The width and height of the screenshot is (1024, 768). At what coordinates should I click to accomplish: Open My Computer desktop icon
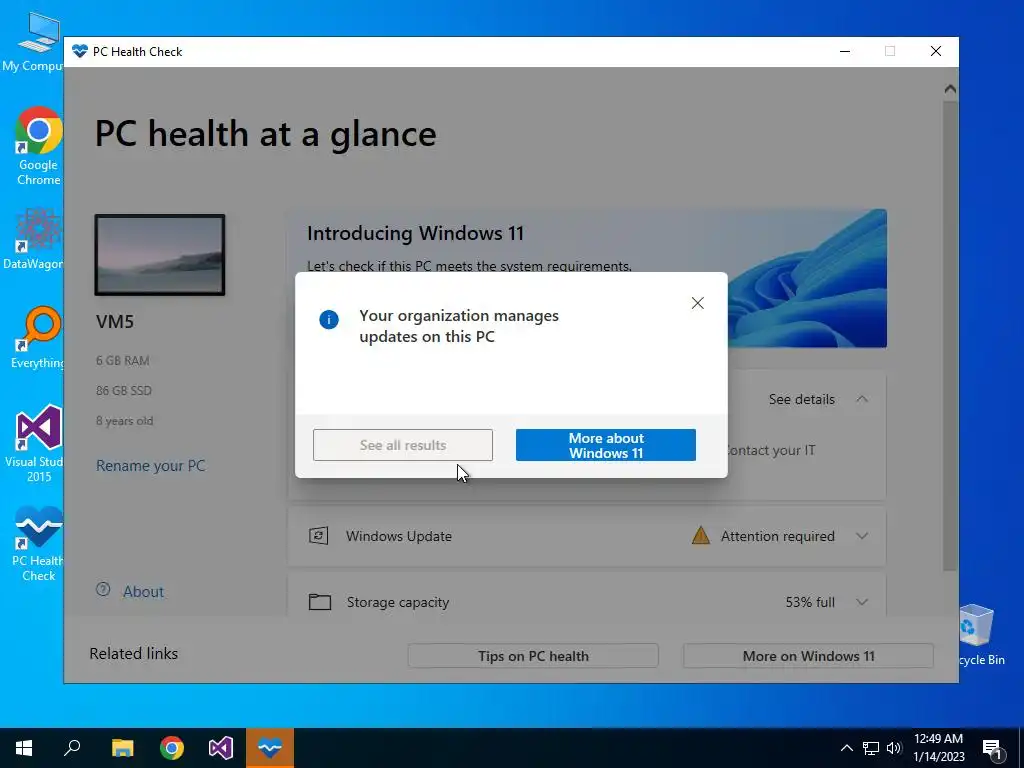click(34, 42)
